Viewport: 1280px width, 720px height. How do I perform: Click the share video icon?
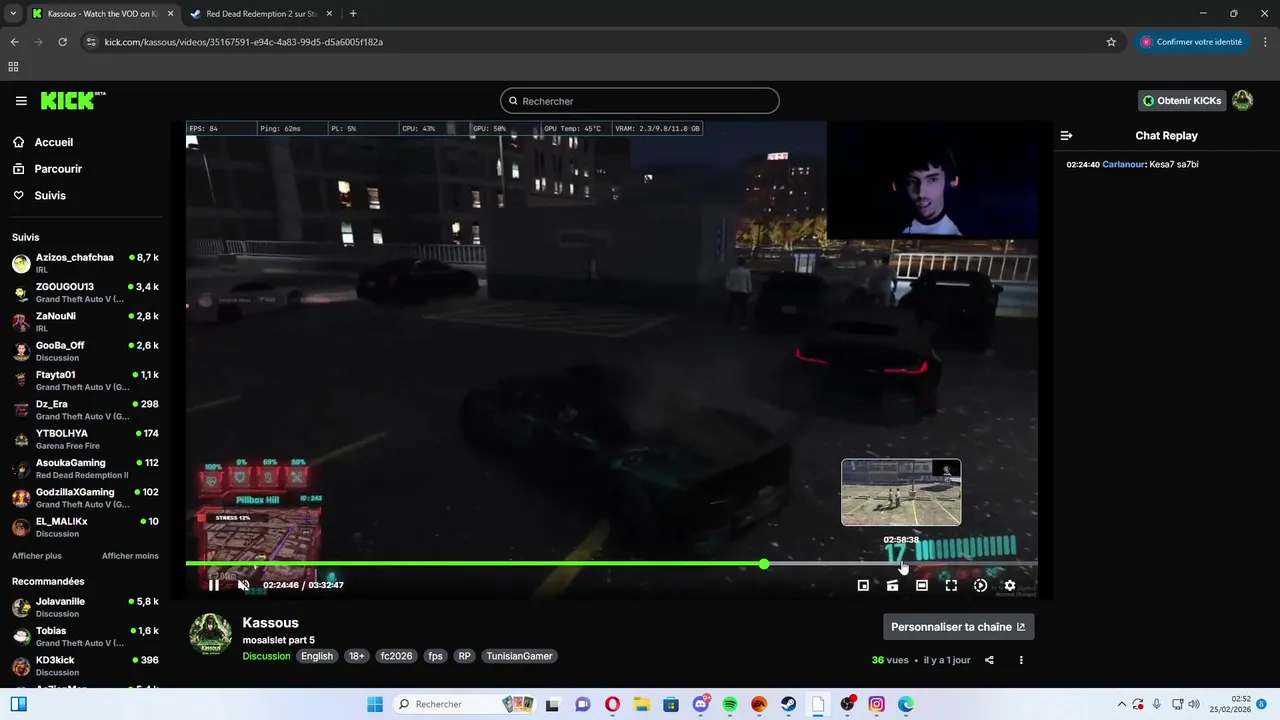click(989, 660)
